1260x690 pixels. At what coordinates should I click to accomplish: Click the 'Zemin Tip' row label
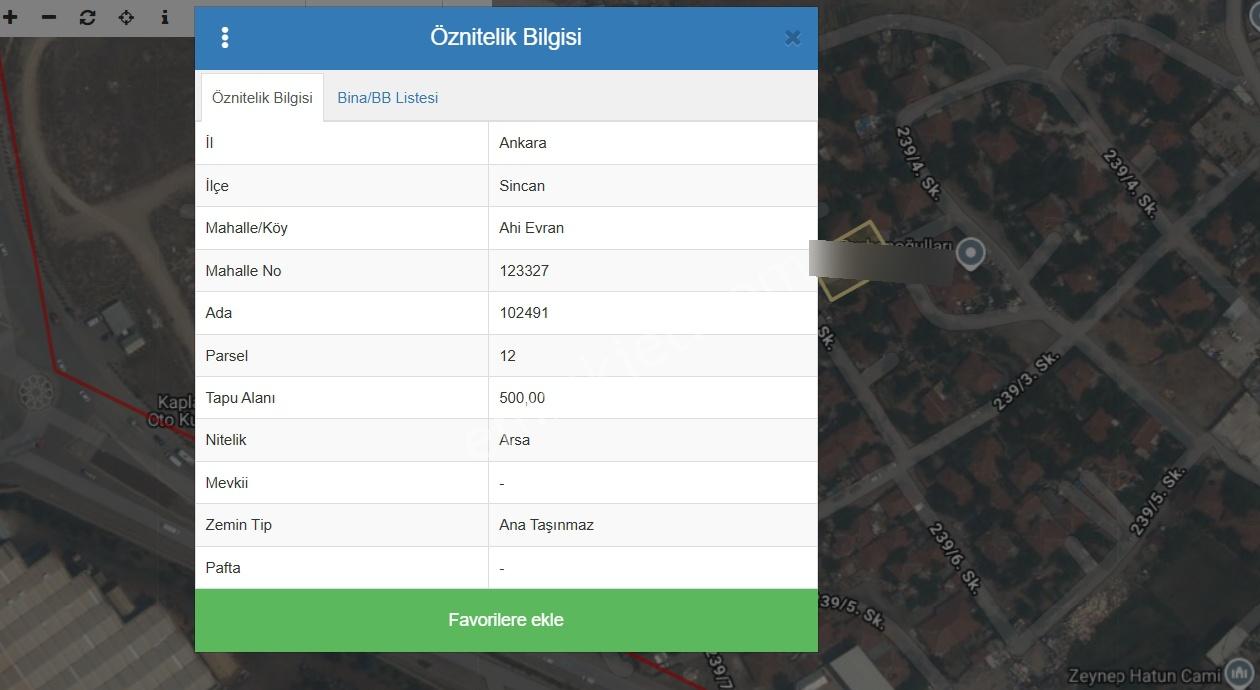(x=238, y=525)
